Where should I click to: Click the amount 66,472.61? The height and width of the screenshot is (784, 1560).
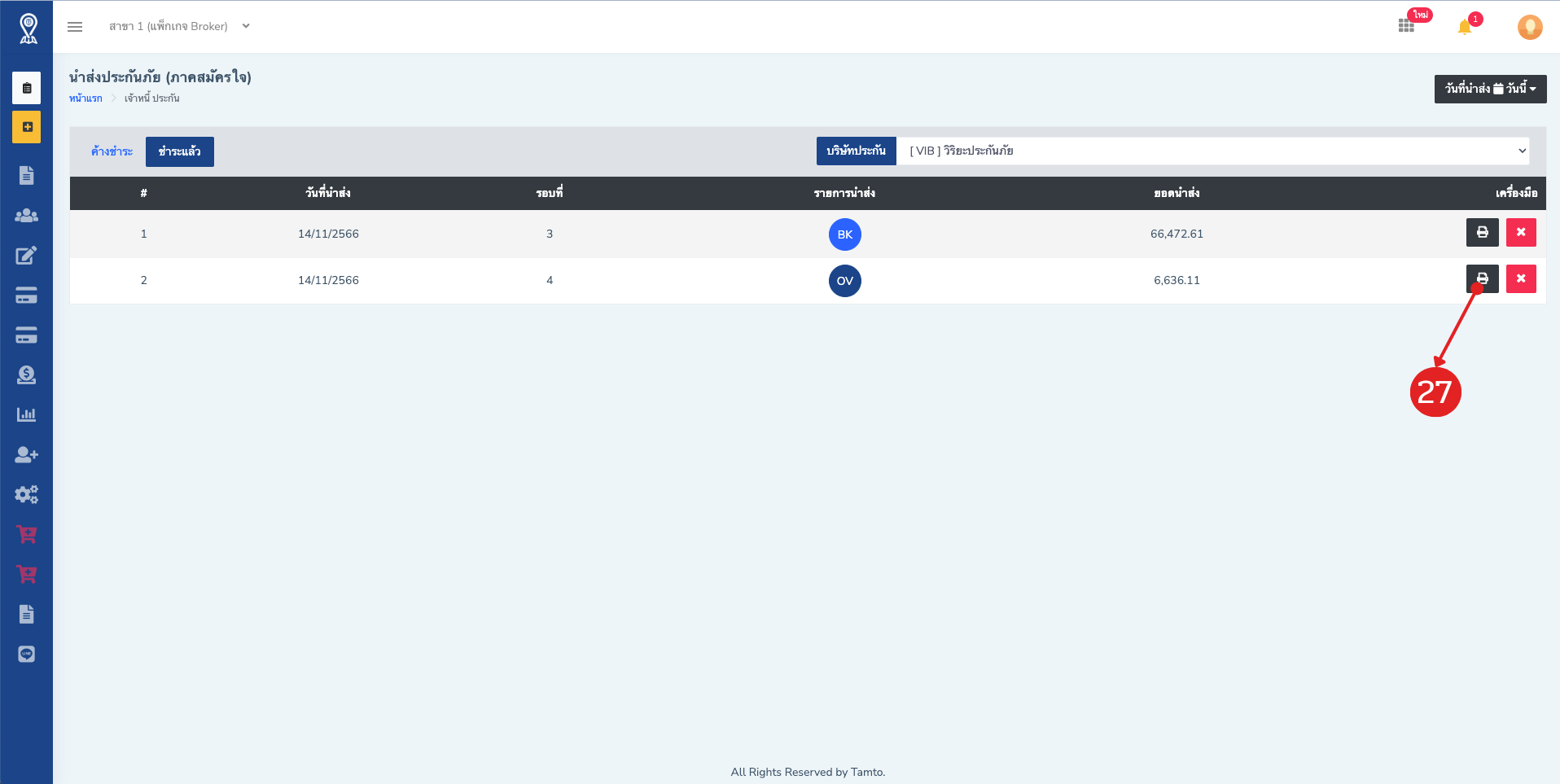pos(1177,234)
